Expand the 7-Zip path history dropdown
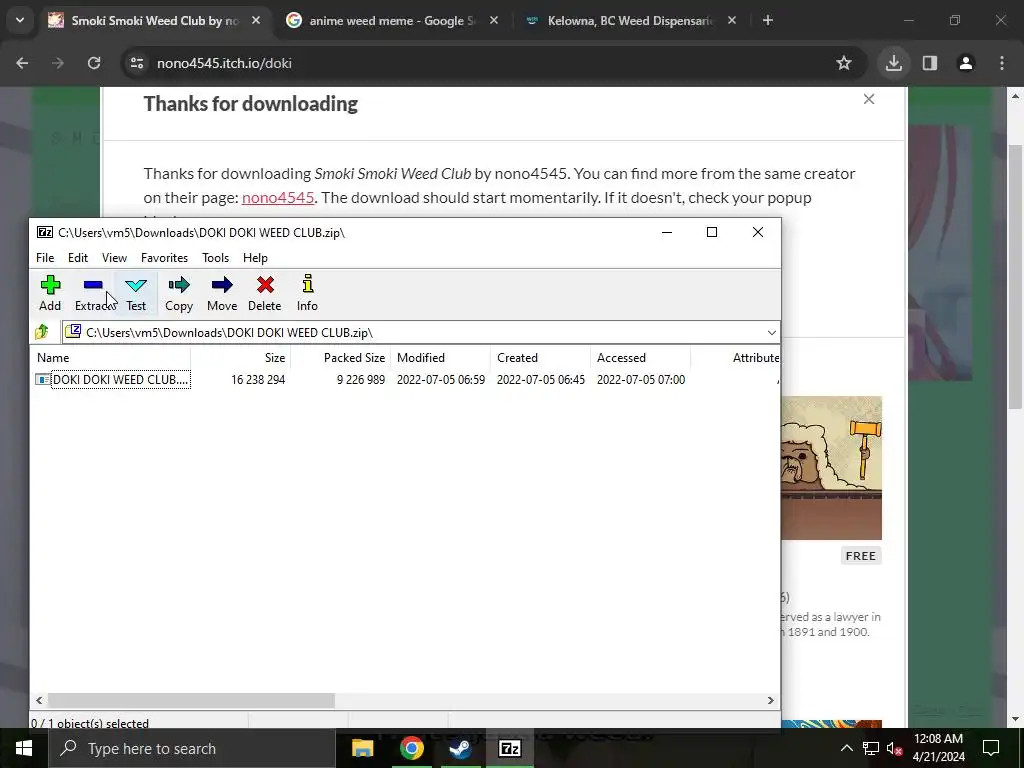The image size is (1024, 768). pyautogui.click(x=771, y=332)
